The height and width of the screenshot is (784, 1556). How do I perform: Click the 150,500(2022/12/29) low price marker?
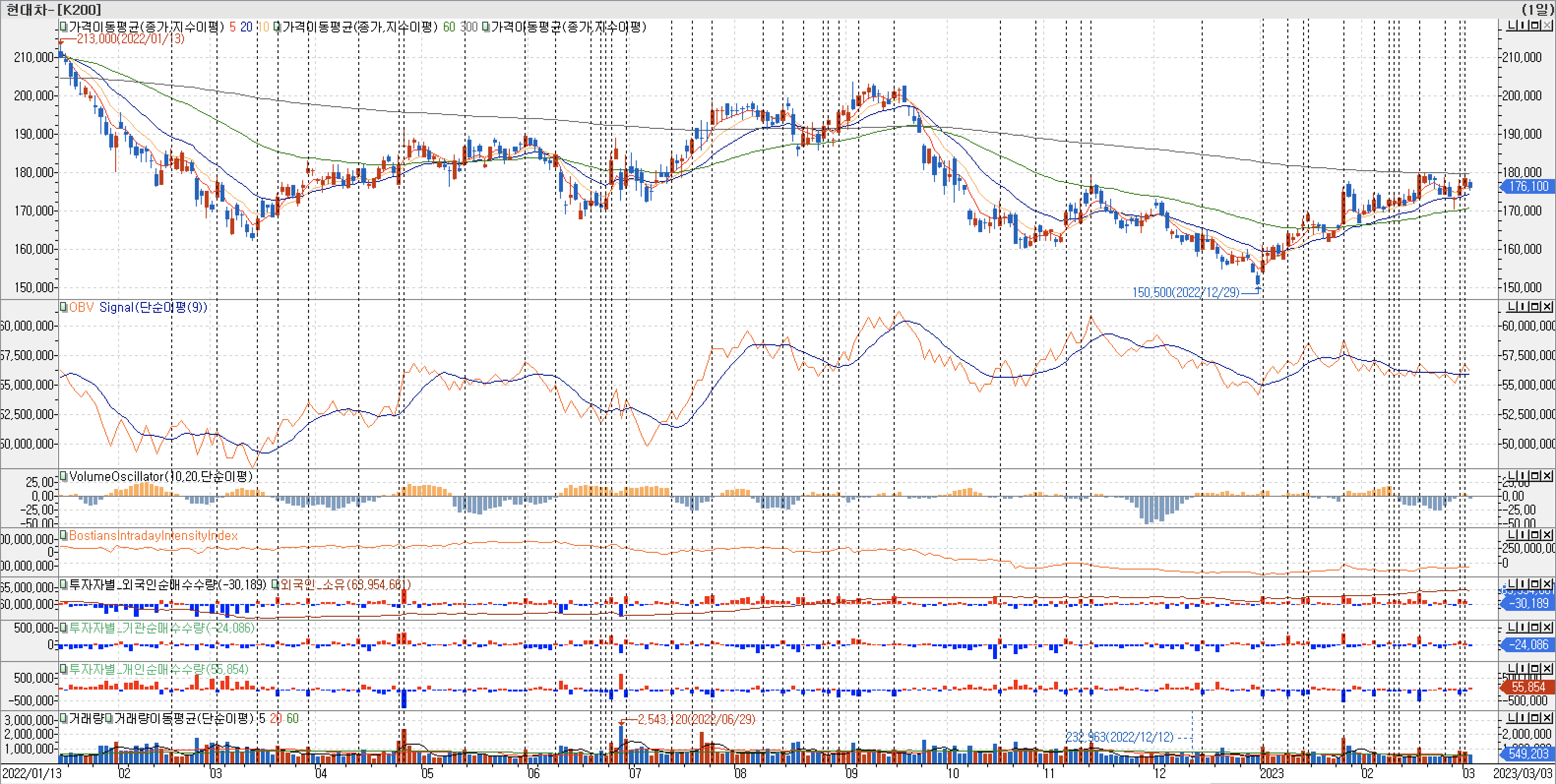[x=1185, y=293]
